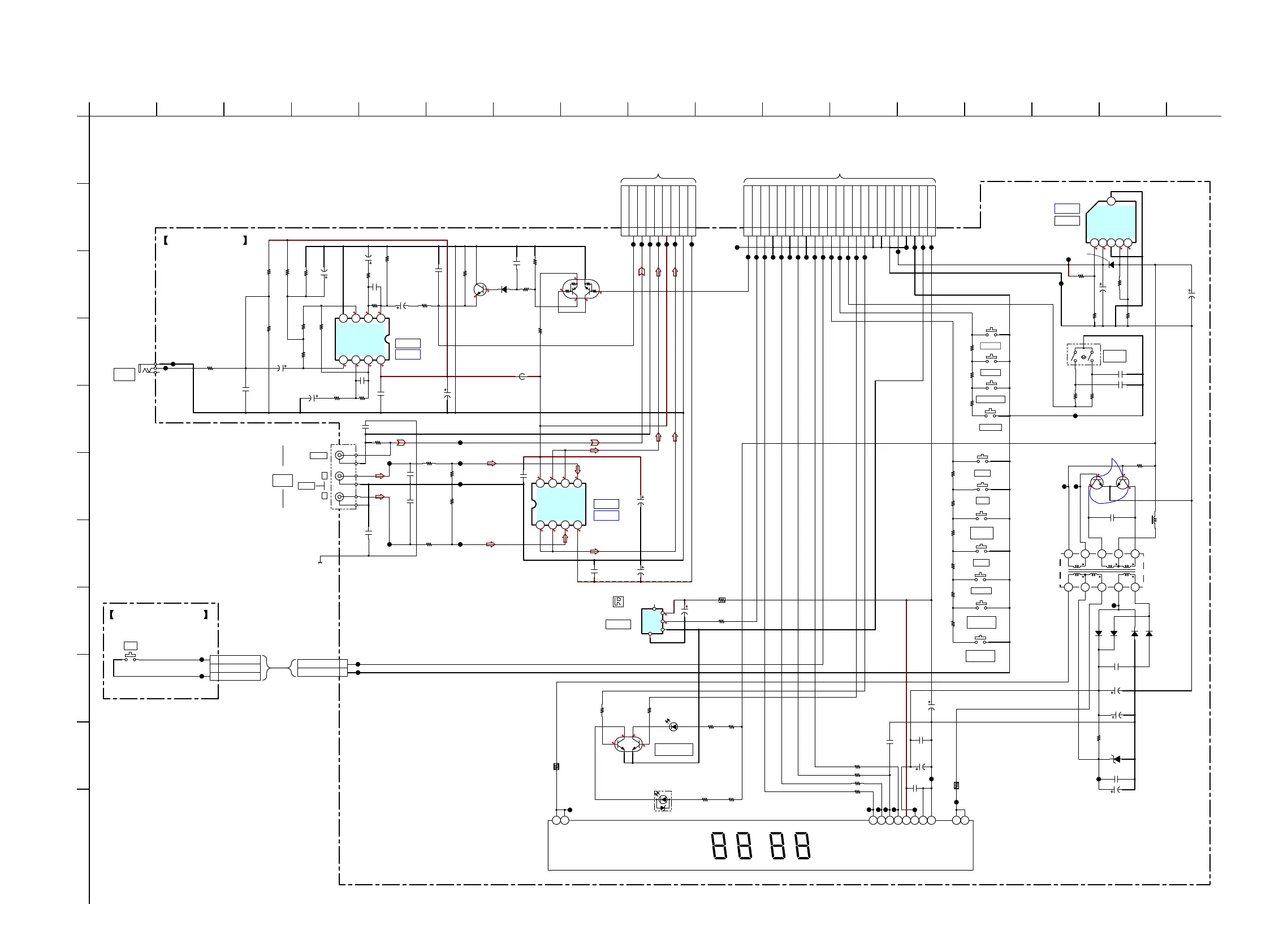This screenshot has width=1266, height=952.
Task: Select the single transistor beside the top diode
Action: (x=481, y=289)
